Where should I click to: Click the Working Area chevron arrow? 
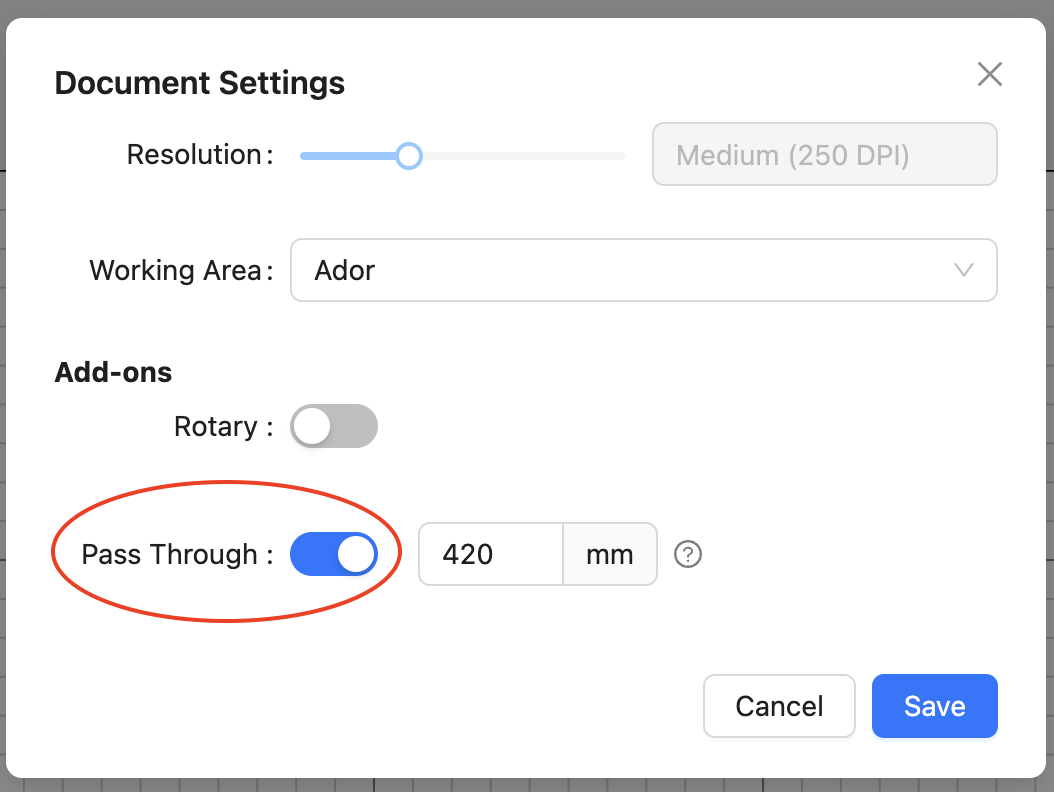(964, 270)
